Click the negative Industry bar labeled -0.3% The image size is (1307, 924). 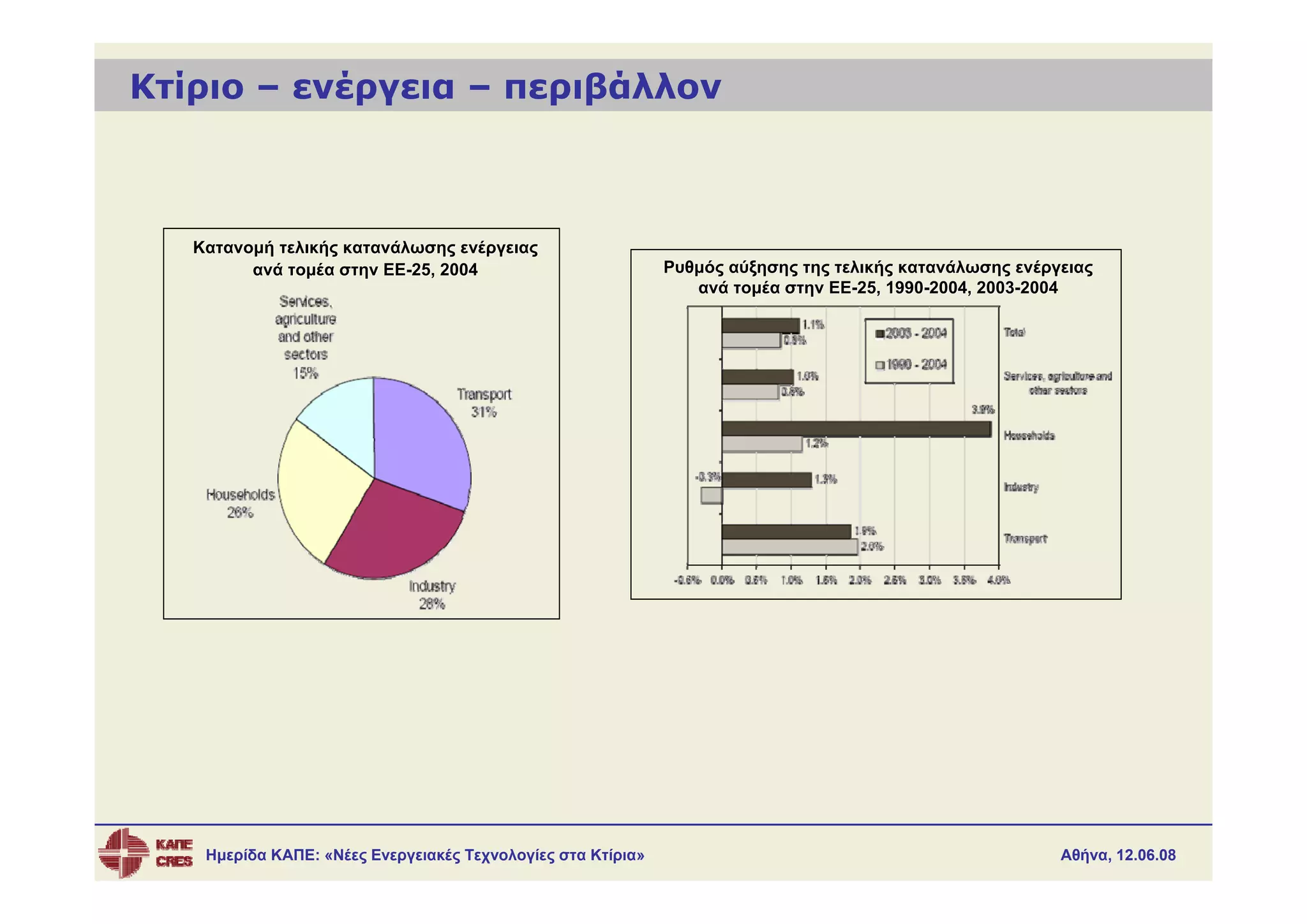click(712, 495)
